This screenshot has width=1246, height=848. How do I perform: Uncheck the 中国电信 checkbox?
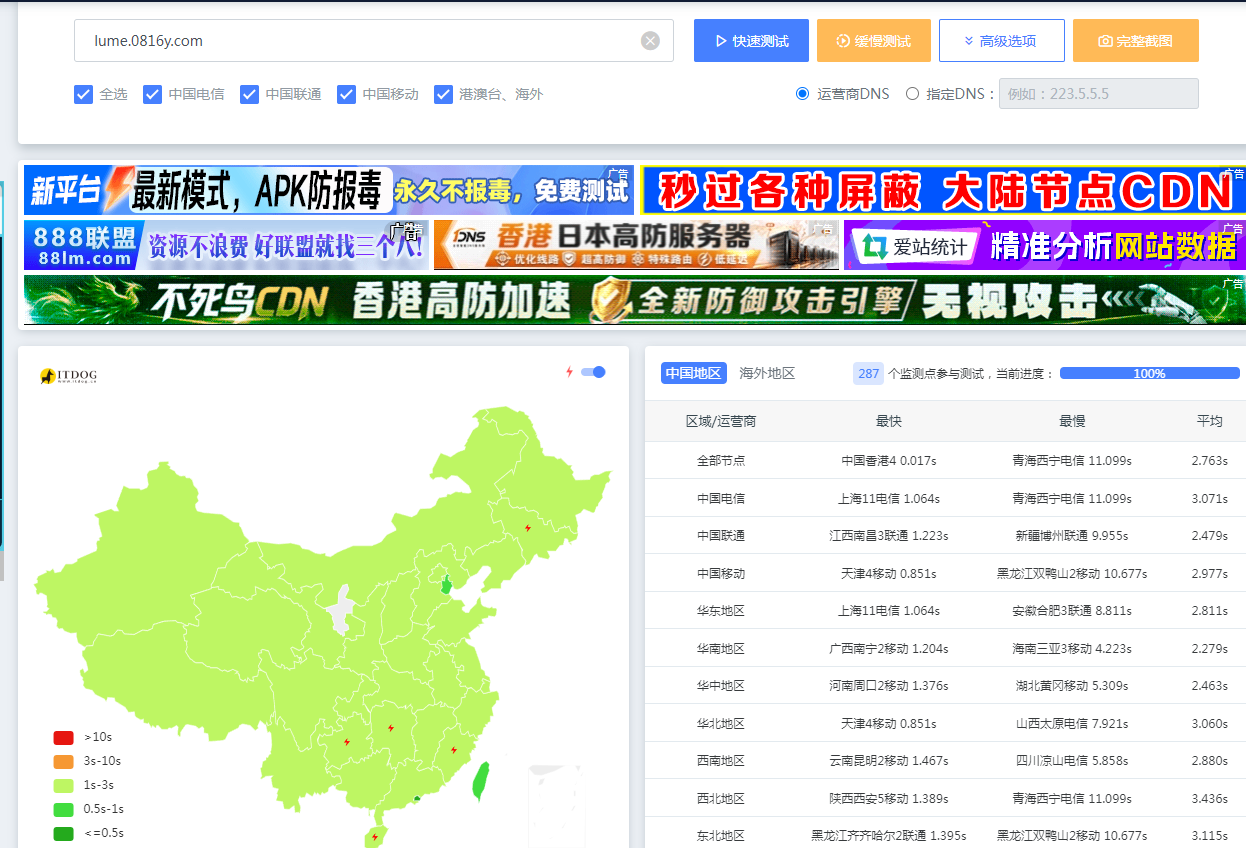click(x=152, y=94)
